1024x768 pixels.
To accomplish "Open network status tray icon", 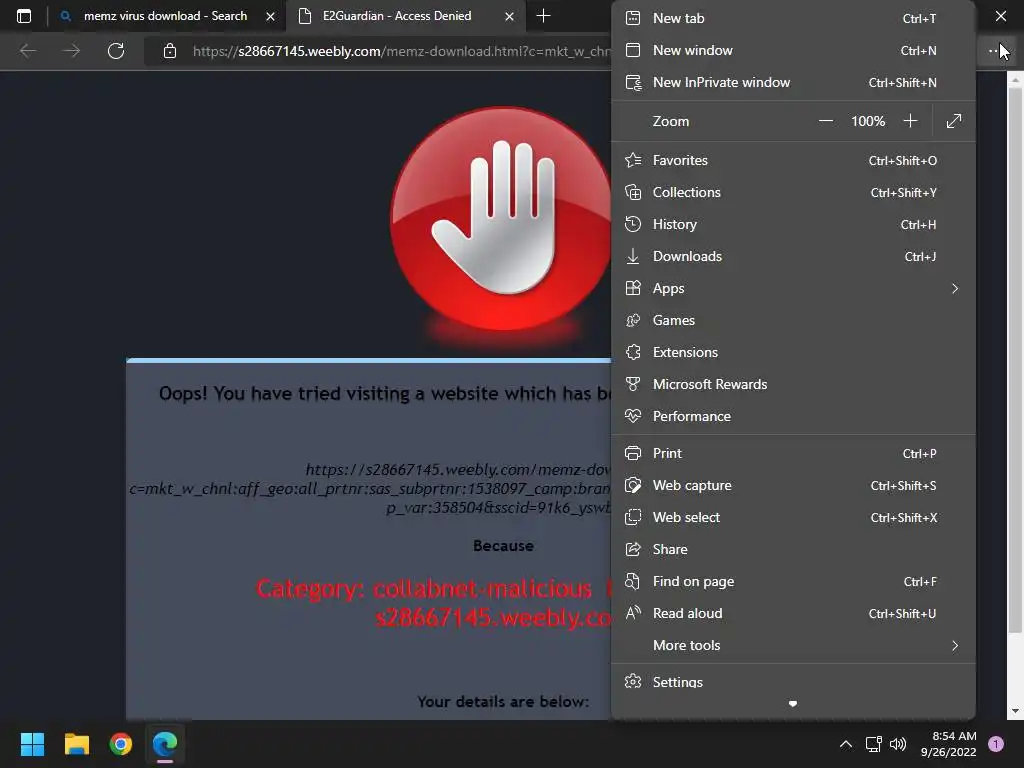I will [x=873, y=744].
